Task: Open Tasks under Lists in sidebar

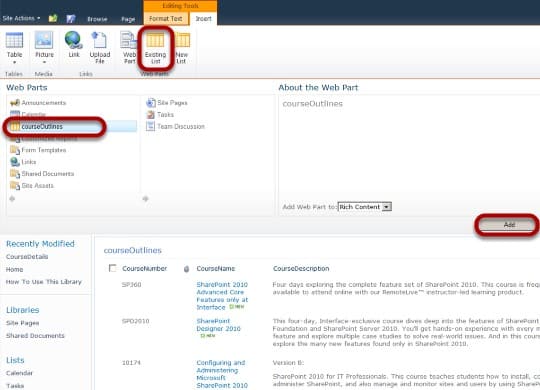Action: (15, 386)
